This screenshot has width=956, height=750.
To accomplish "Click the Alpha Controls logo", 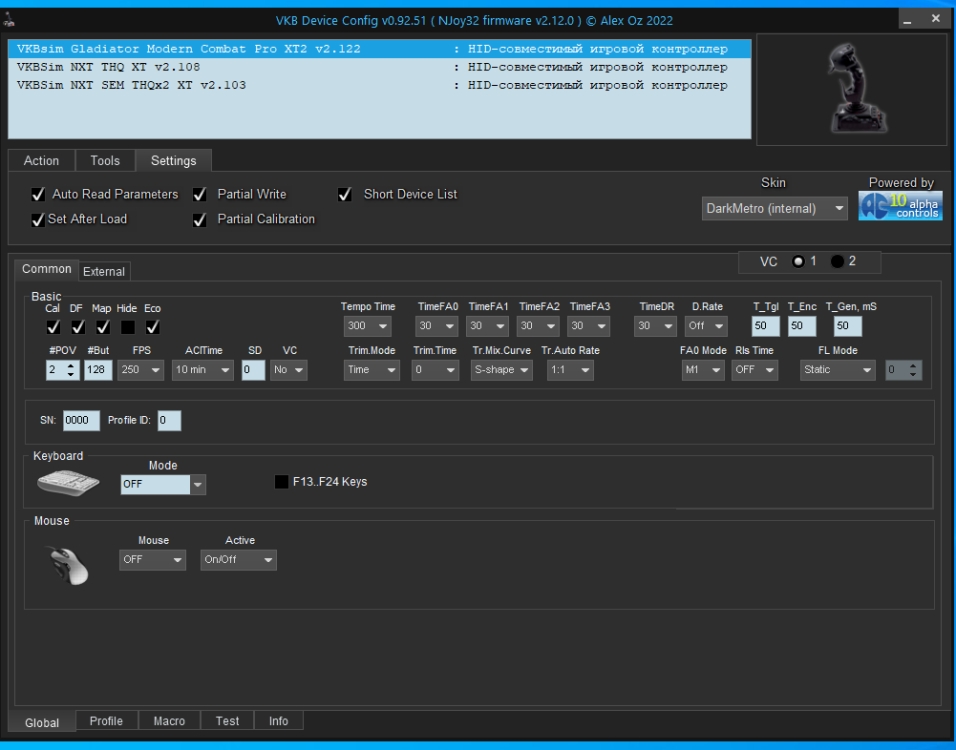I will pyautogui.click(x=900, y=205).
